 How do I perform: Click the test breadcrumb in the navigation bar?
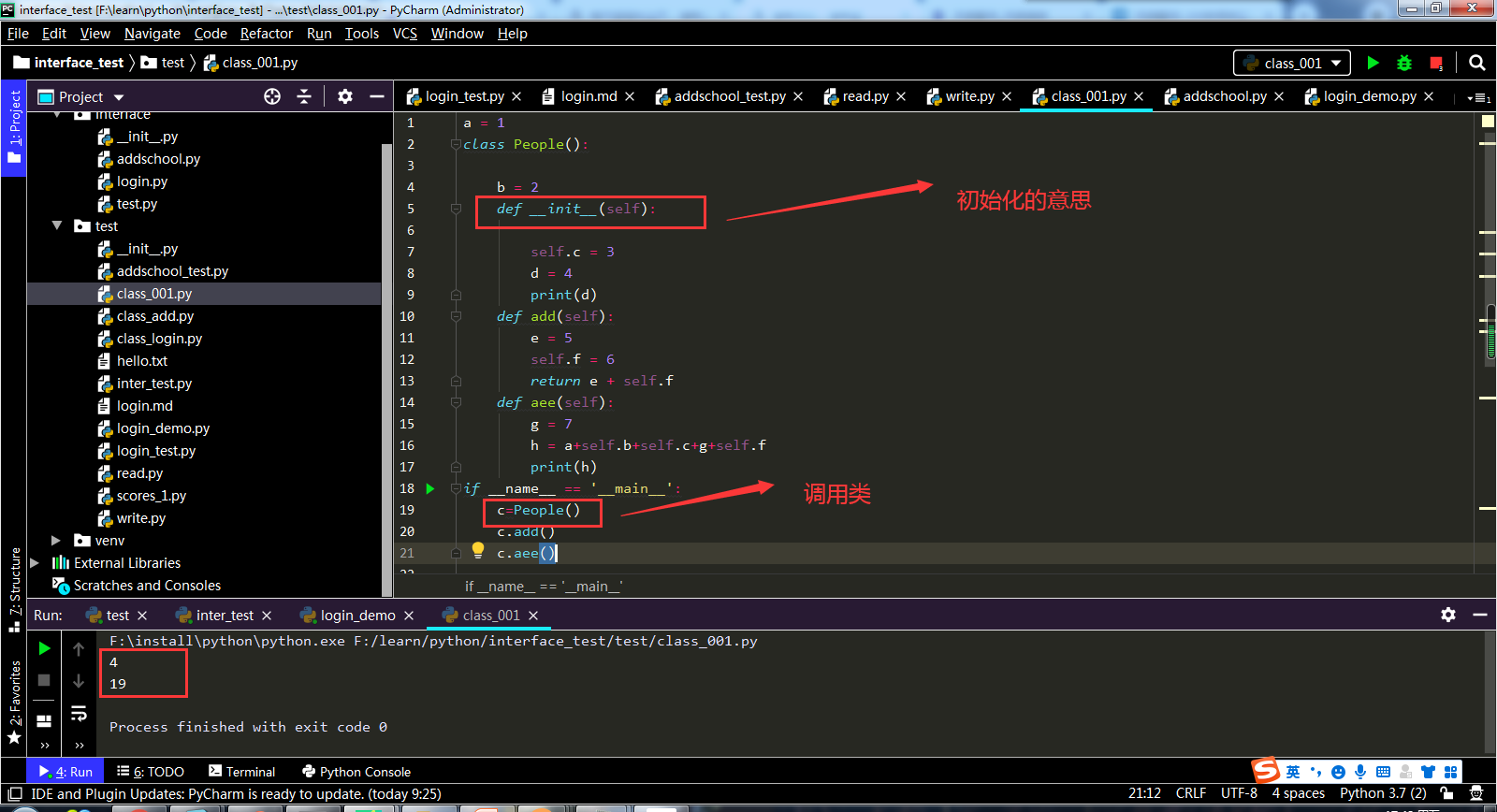(x=173, y=63)
